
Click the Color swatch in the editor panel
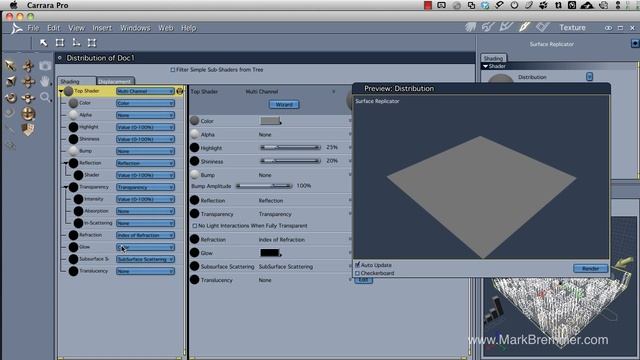click(x=270, y=120)
